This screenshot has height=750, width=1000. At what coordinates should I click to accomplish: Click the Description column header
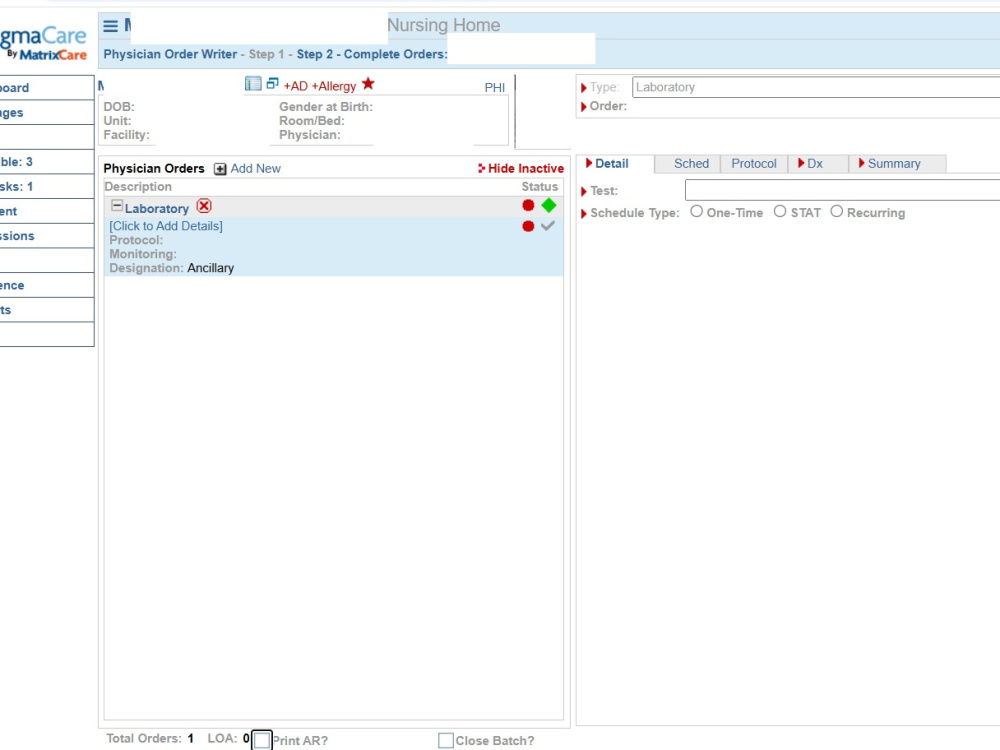pyautogui.click(x=138, y=186)
